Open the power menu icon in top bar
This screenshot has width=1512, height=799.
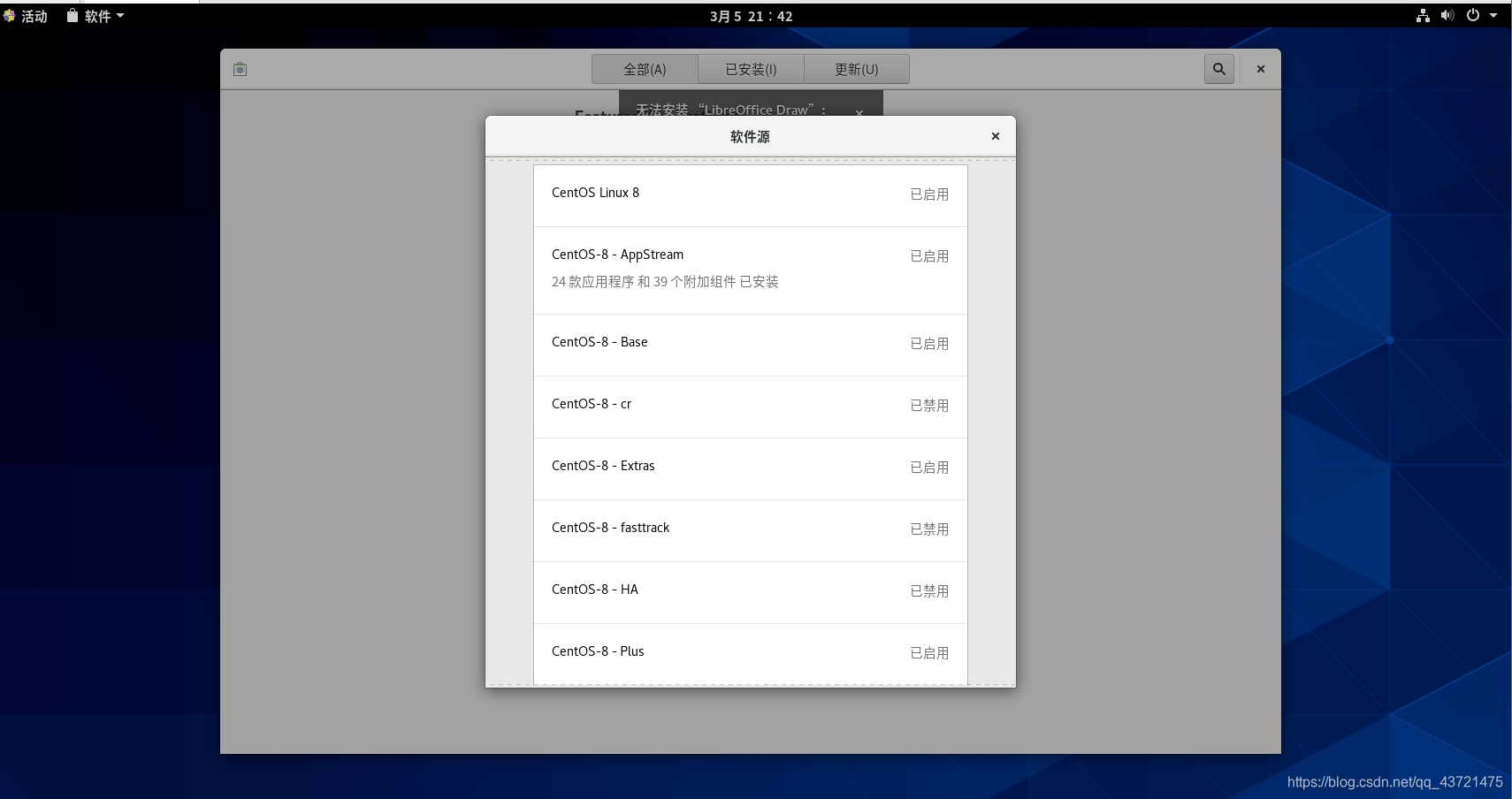[1473, 16]
